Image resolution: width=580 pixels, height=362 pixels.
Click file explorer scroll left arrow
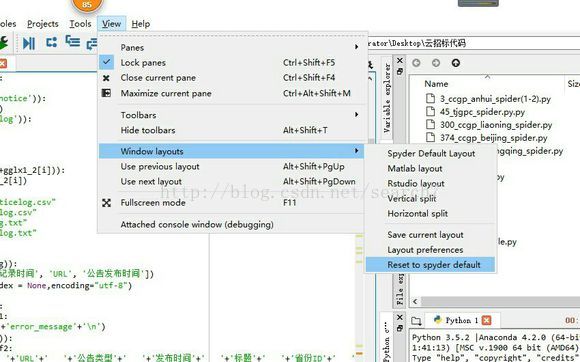click(415, 301)
